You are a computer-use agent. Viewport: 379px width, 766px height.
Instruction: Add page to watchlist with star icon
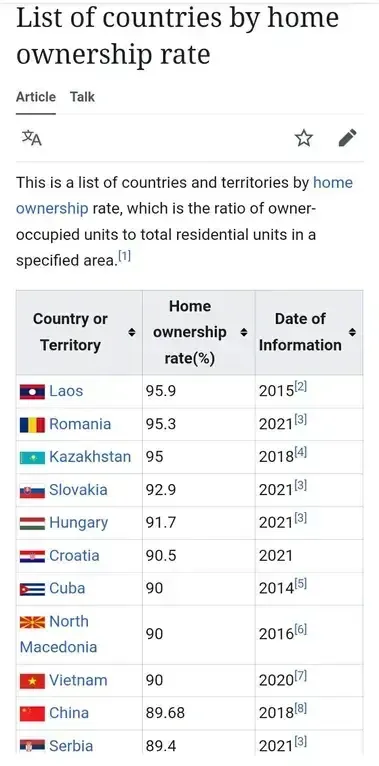(x=303, y=138)
